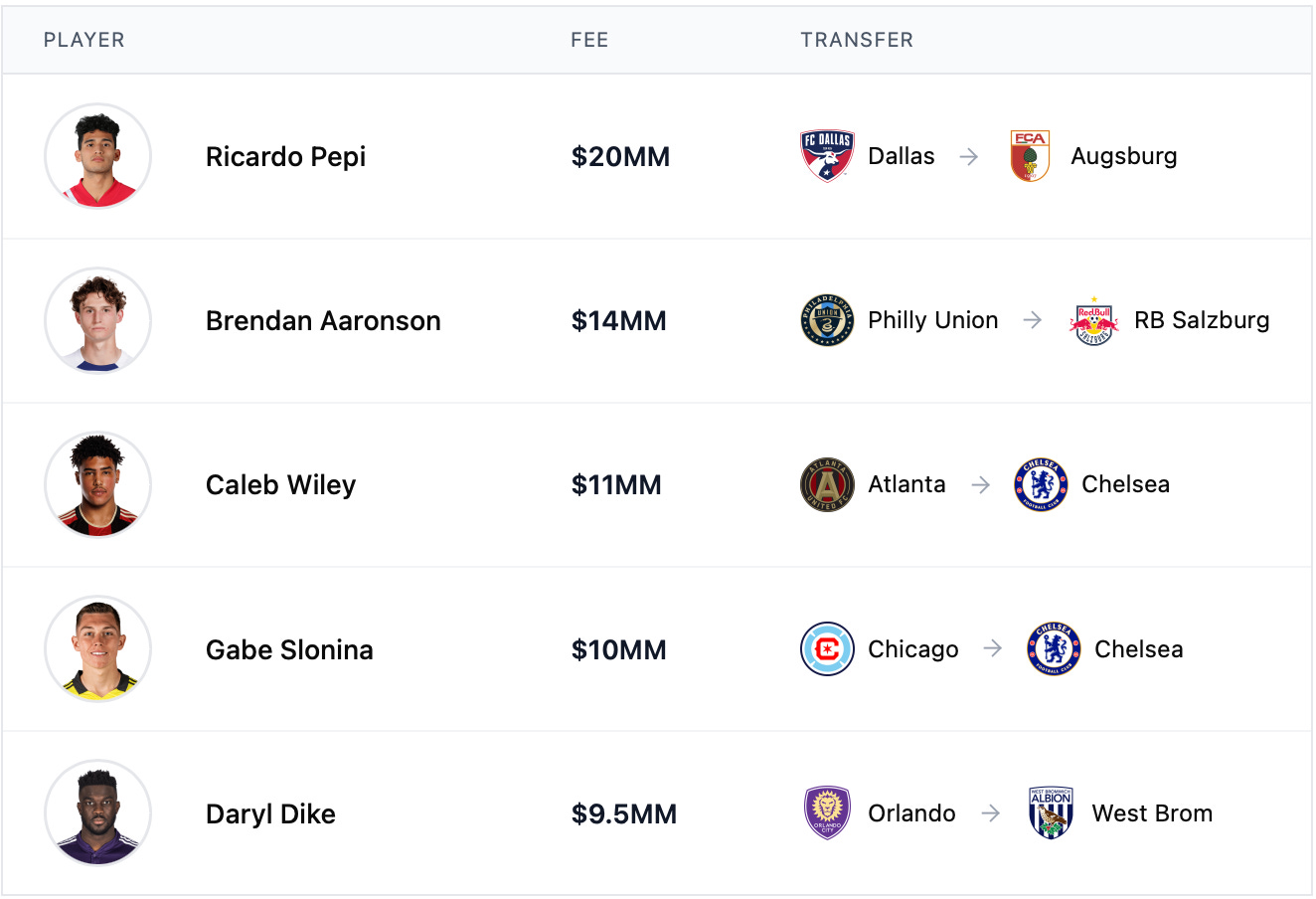
Task: Click the Chicago Fire logo
Action: (x=827, y=649)
